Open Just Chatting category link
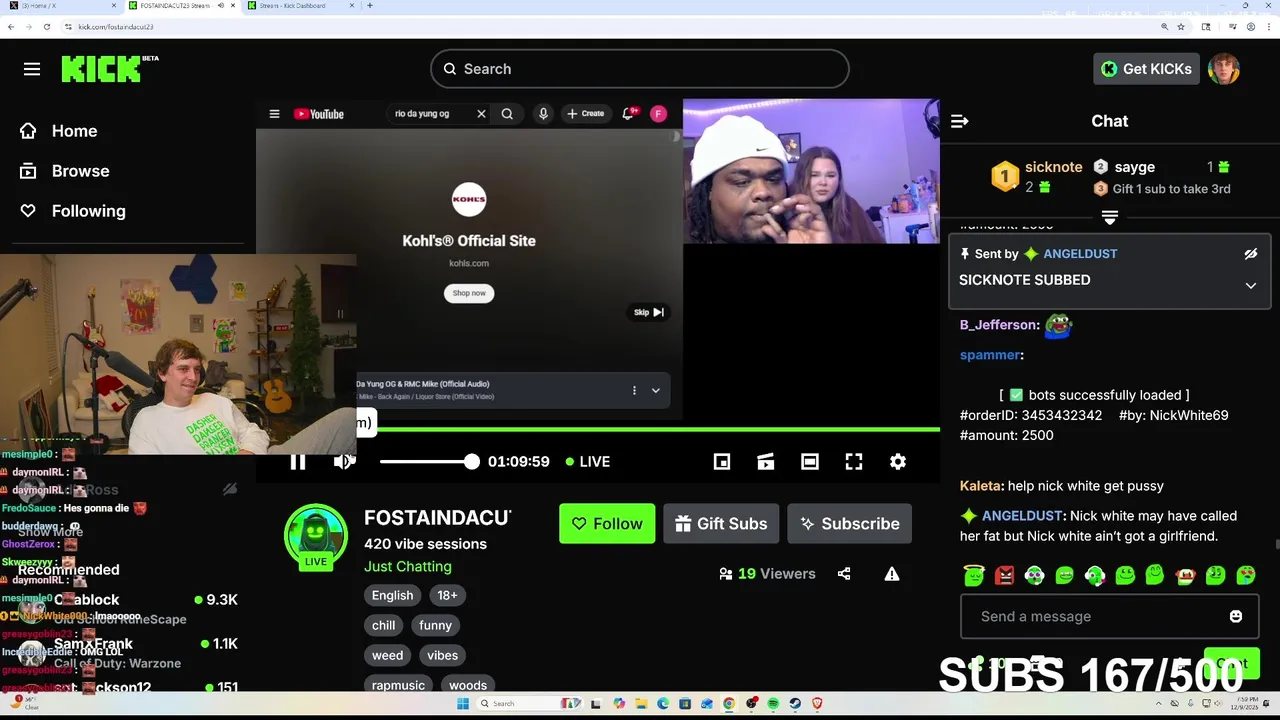The image size is (1280, 720). point(408,566)
